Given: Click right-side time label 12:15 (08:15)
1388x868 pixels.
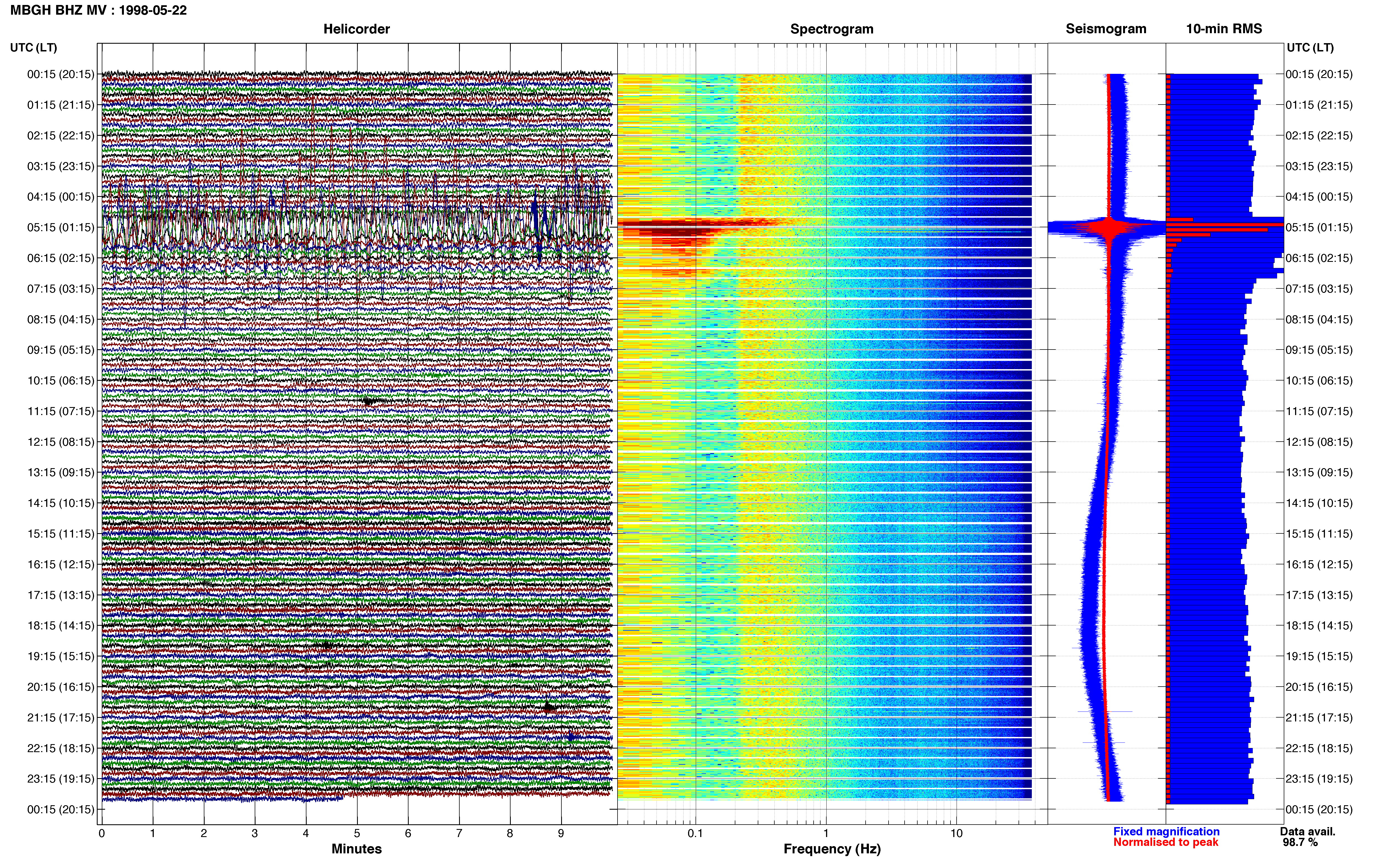Looking at the screenshot, I should tap(1319, 442).
